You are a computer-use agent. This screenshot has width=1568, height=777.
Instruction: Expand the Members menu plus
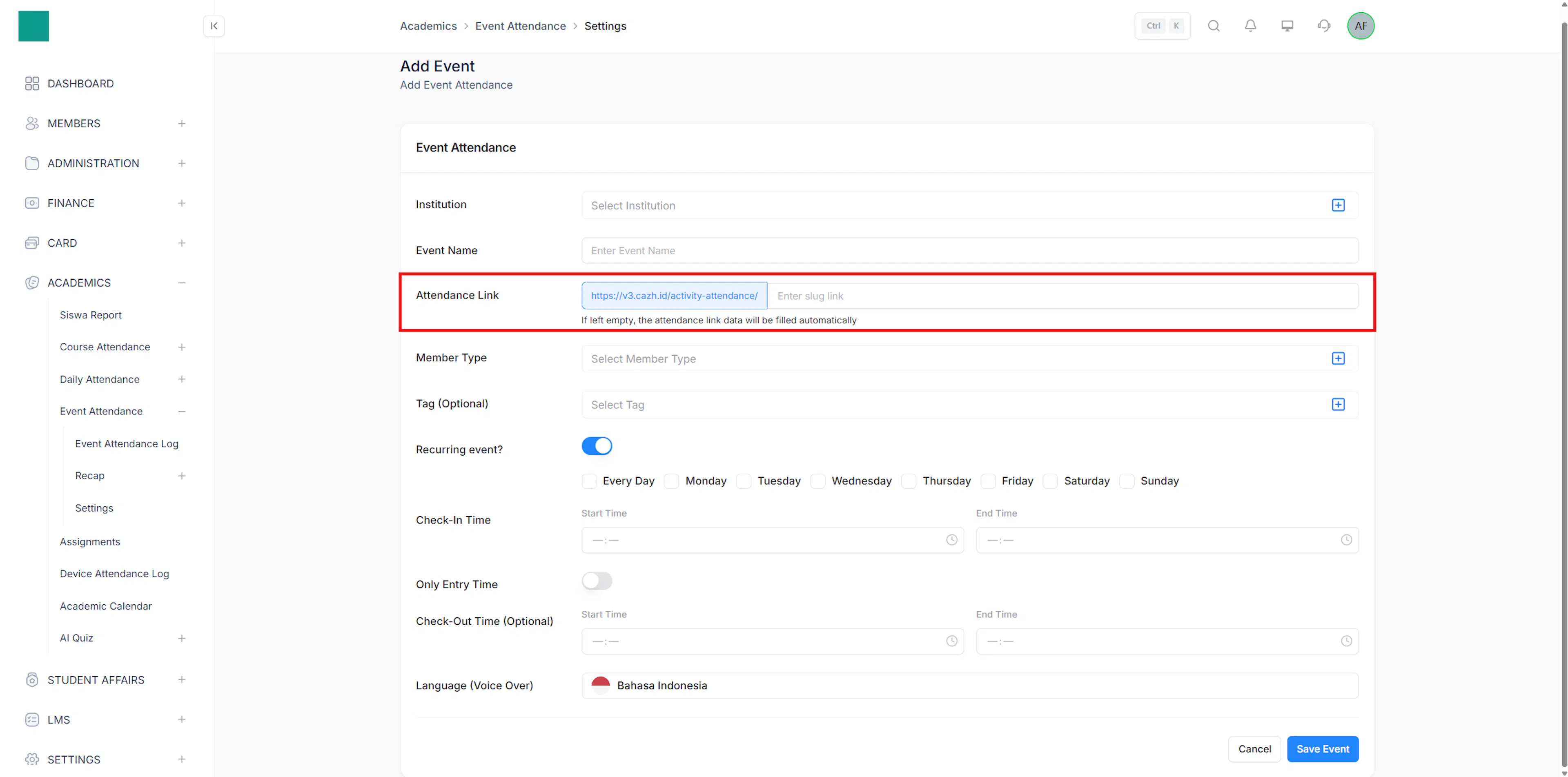point(181,124)
